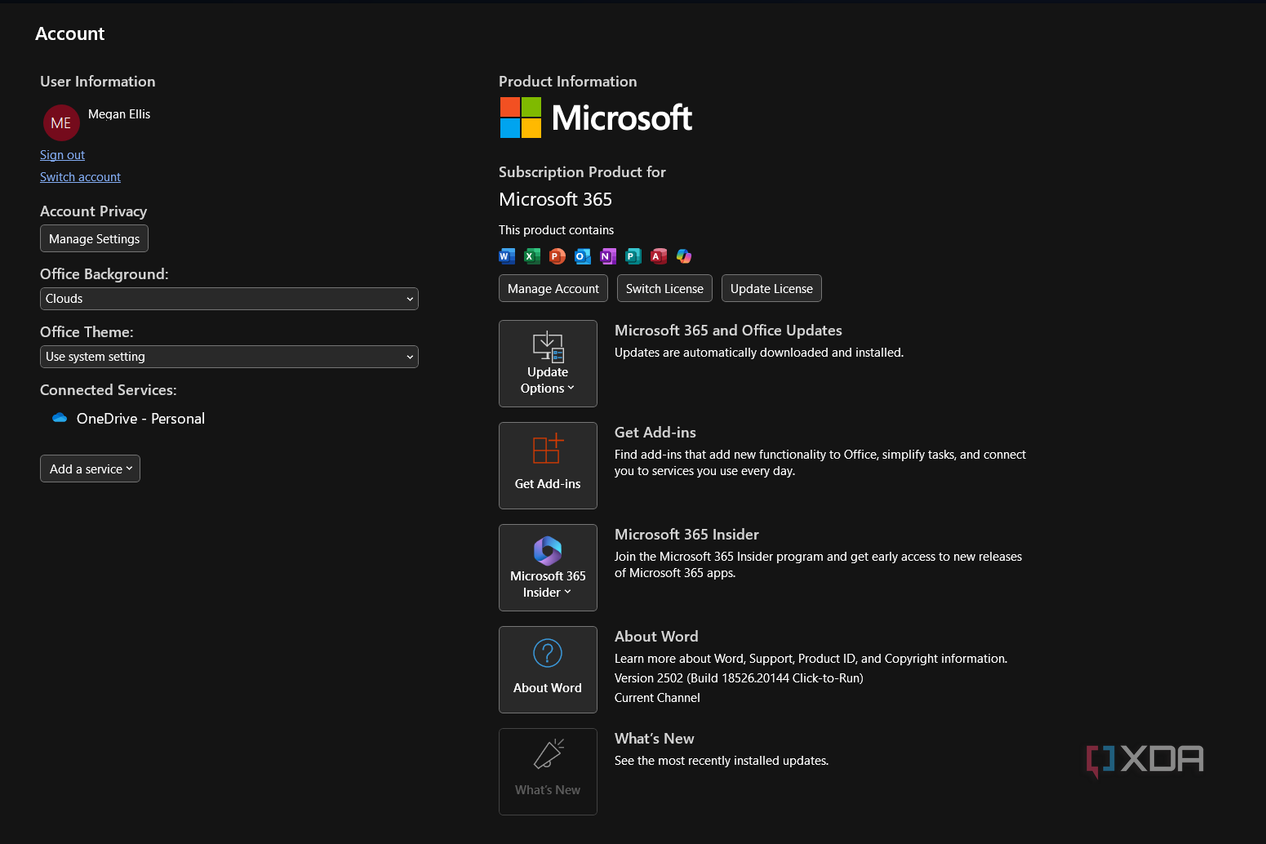Image resolution: width=1266 pixels, height=844 pixels.
Task: Expand Microsoft 365 Insider options
Action: (x=548, y=567)
